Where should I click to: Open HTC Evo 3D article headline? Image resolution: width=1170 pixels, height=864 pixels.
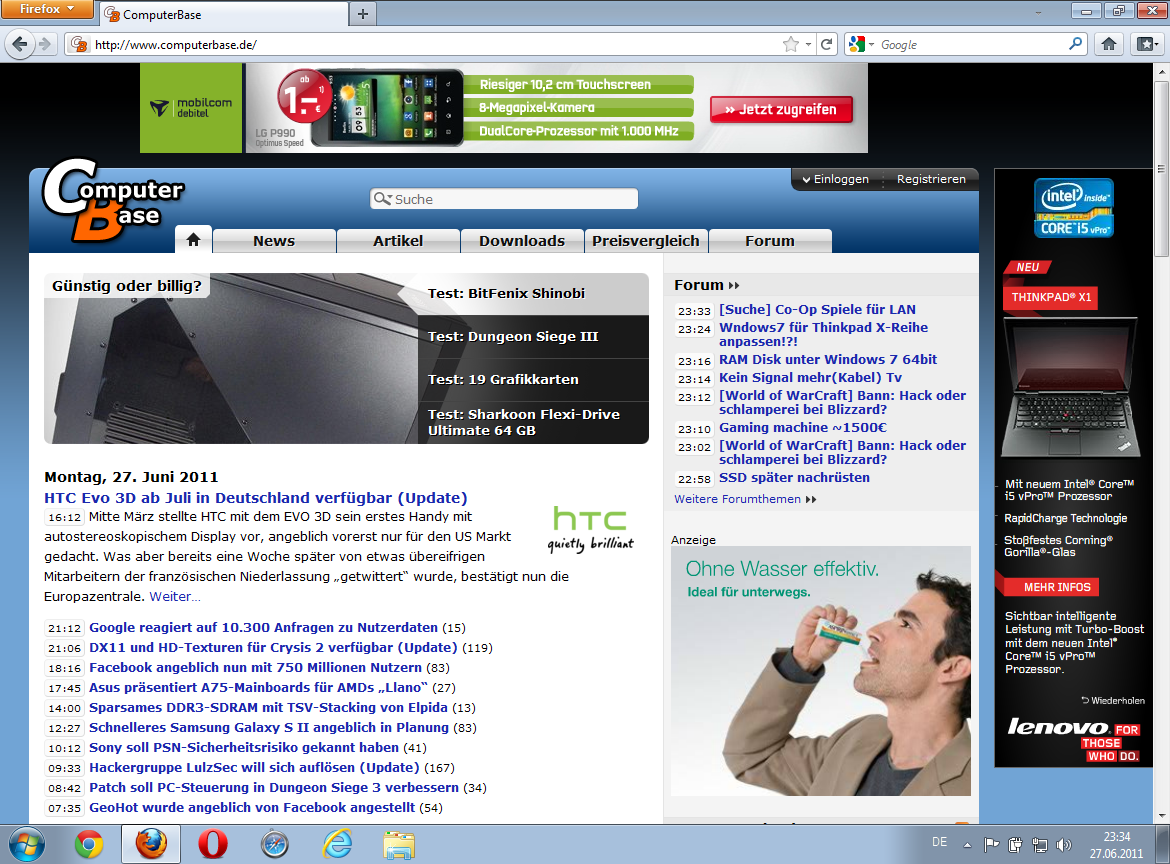256,498
